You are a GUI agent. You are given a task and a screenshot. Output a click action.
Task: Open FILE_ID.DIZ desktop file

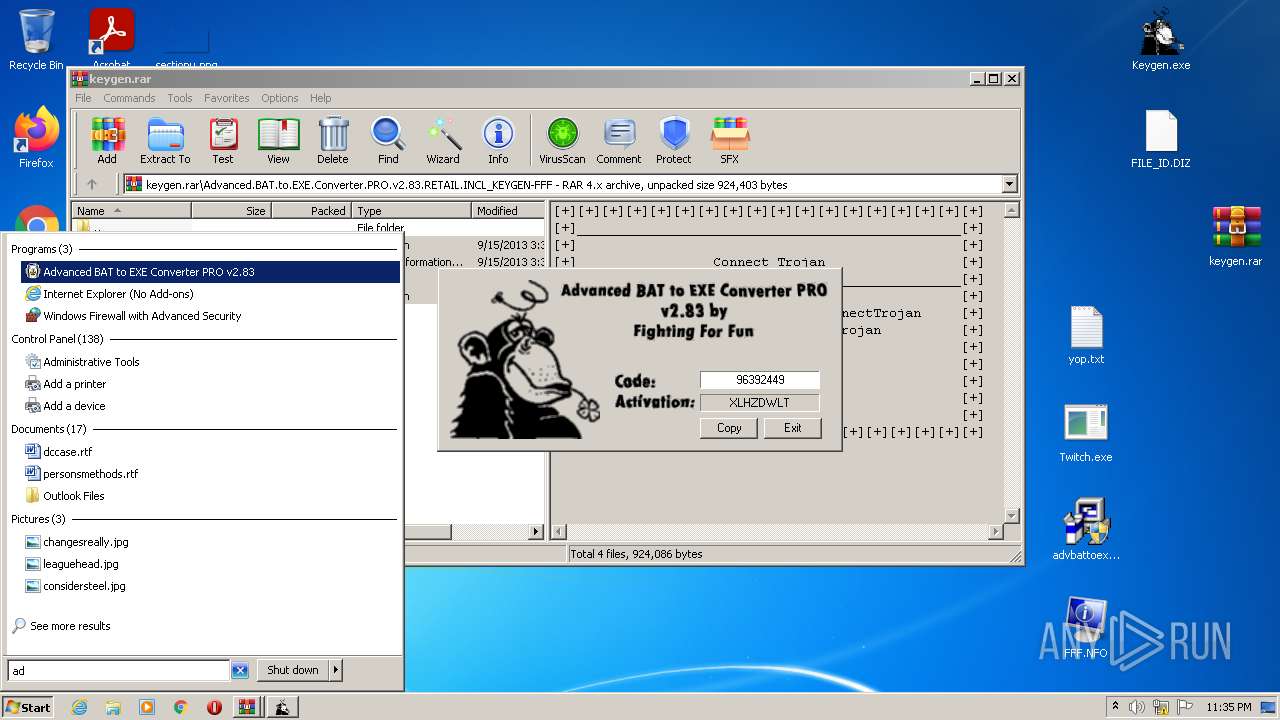(1161, 138)
